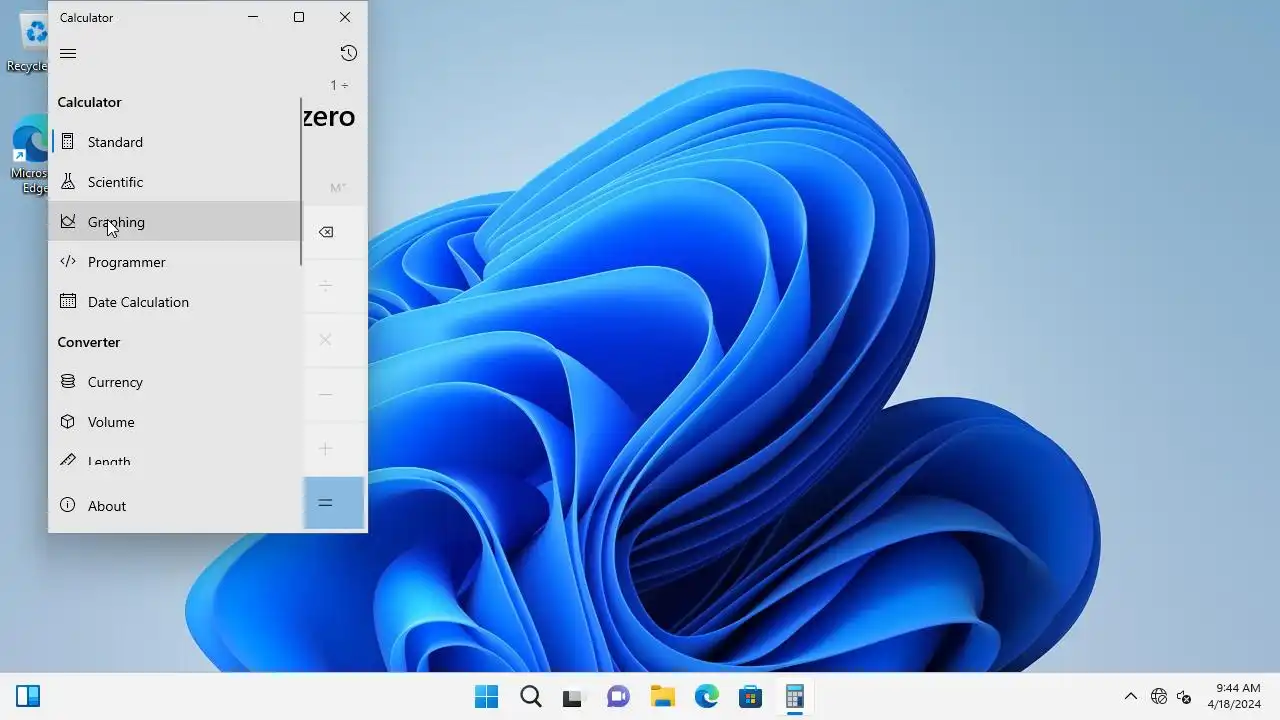Open the Graphing calculator mode
The image size is (1280, 720).
pyautogui.click(x=175, y=222)
